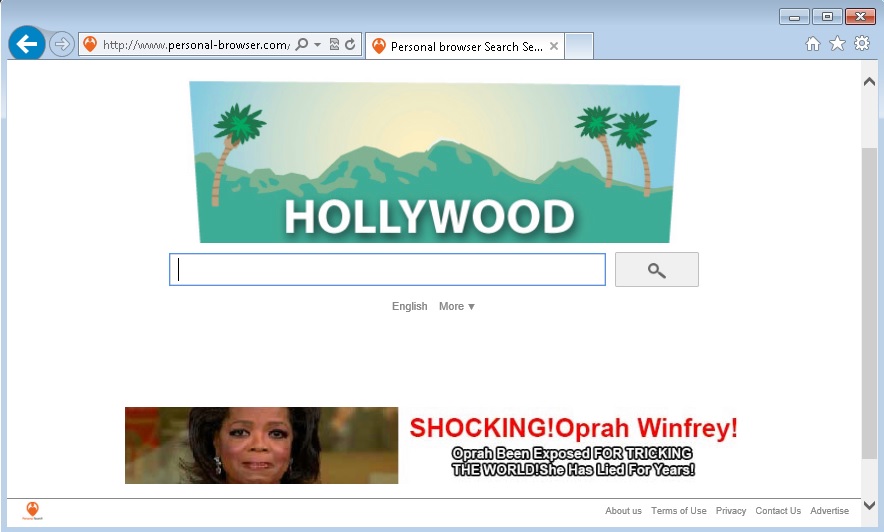Open the Privacy footer link
Image resolution: width=884 pixels, height=532 pixels.
(731, 511)
